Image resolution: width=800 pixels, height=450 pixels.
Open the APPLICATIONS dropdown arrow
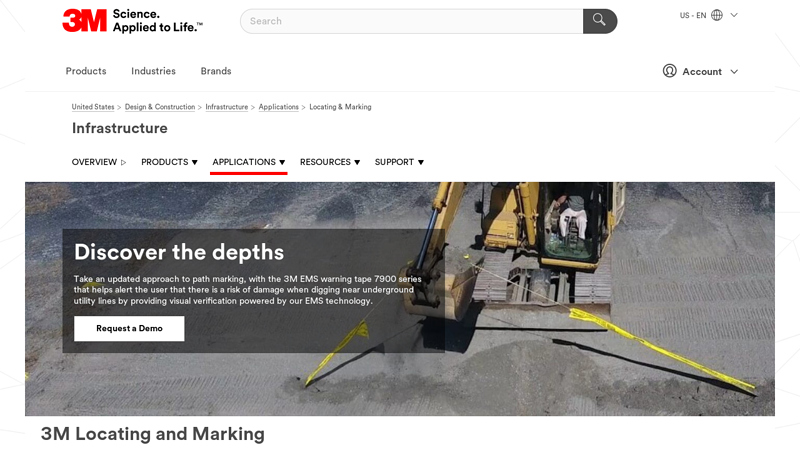282,162
